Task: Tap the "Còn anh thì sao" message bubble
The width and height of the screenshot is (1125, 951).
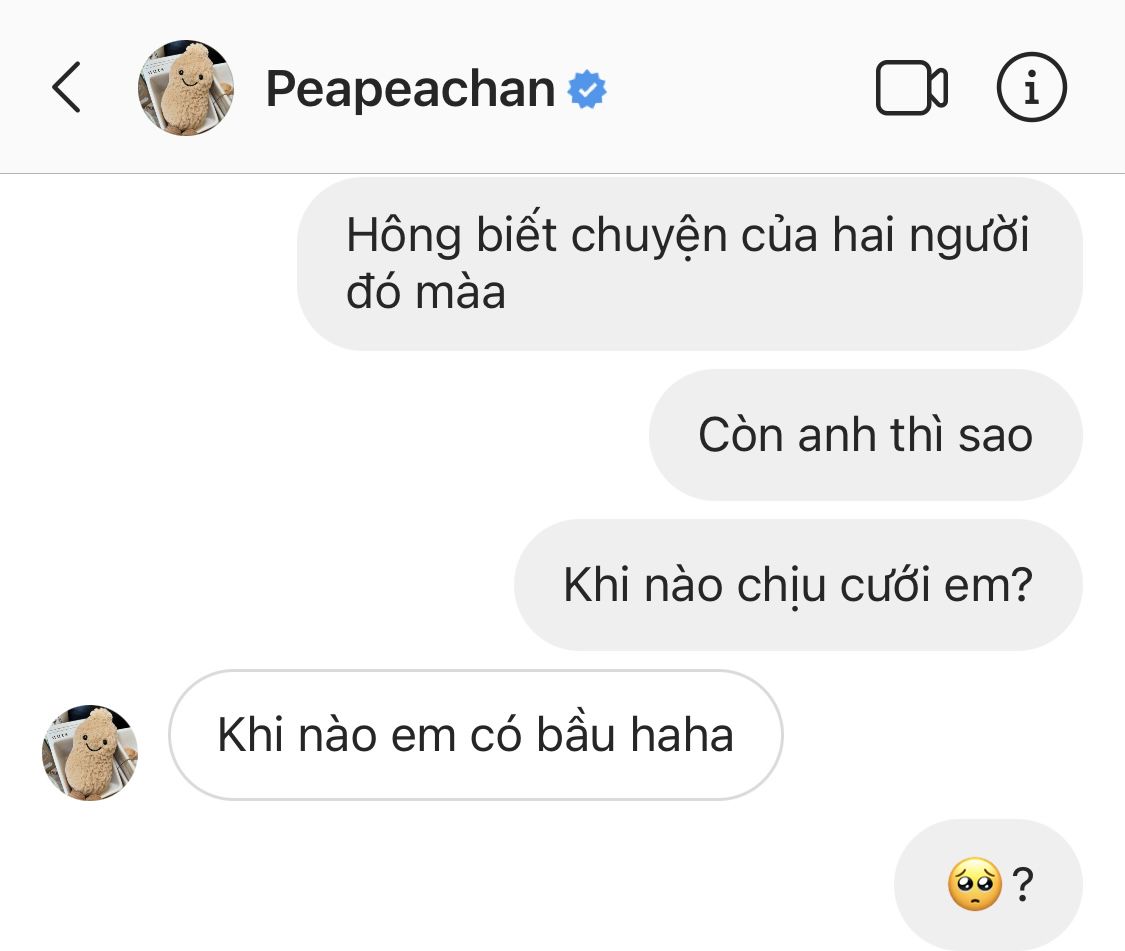Action: point(866,435)
